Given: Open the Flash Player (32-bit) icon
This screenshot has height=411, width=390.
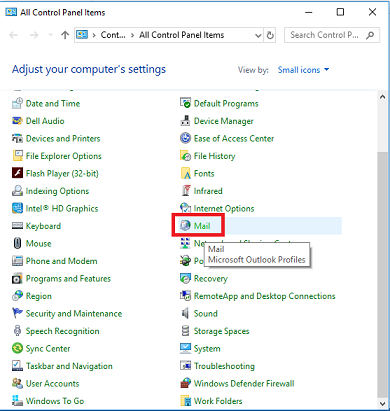Looking at the screenshot, I should pyautogui.click(x=17, y=173).
